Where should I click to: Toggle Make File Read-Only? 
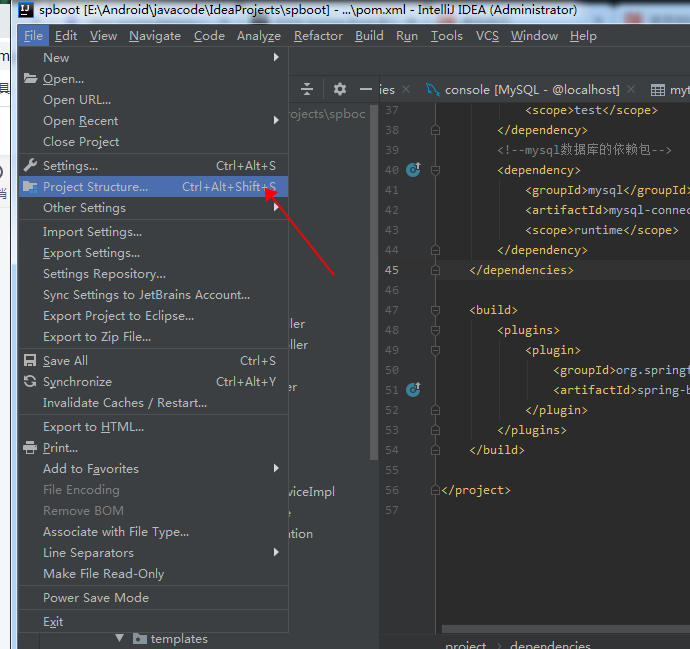coord(154,574)
